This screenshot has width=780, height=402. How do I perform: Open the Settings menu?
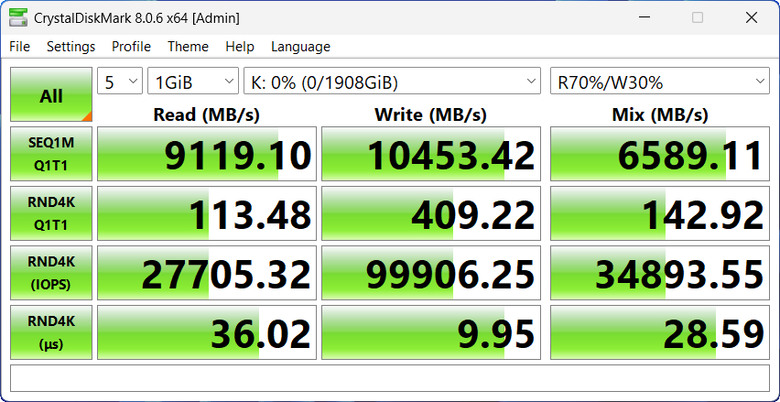[x=71, y=47]
